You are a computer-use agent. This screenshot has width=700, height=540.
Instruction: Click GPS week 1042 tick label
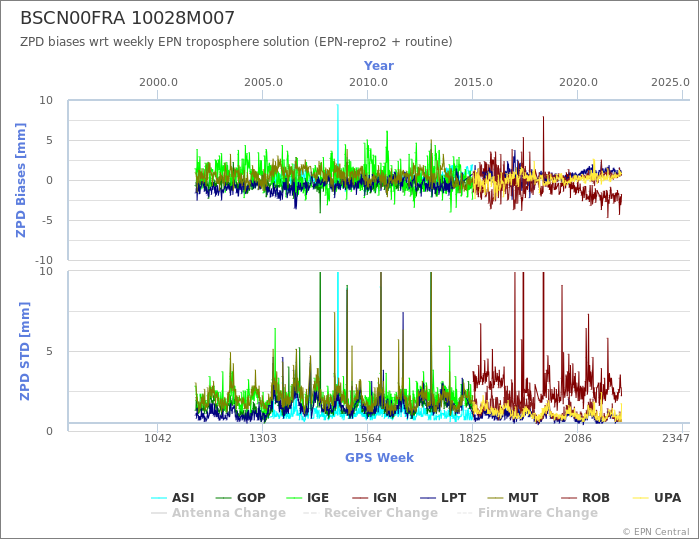pyautogui.click(x=158, y=438)
